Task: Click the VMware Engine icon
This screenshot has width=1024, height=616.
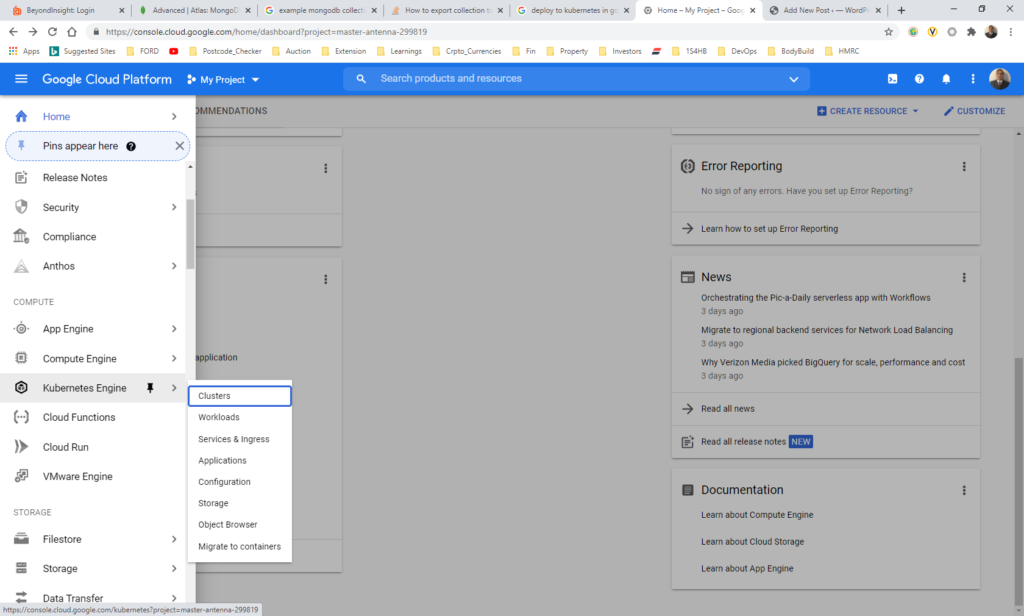Action: pyautogui.click(x=21, y=476)
